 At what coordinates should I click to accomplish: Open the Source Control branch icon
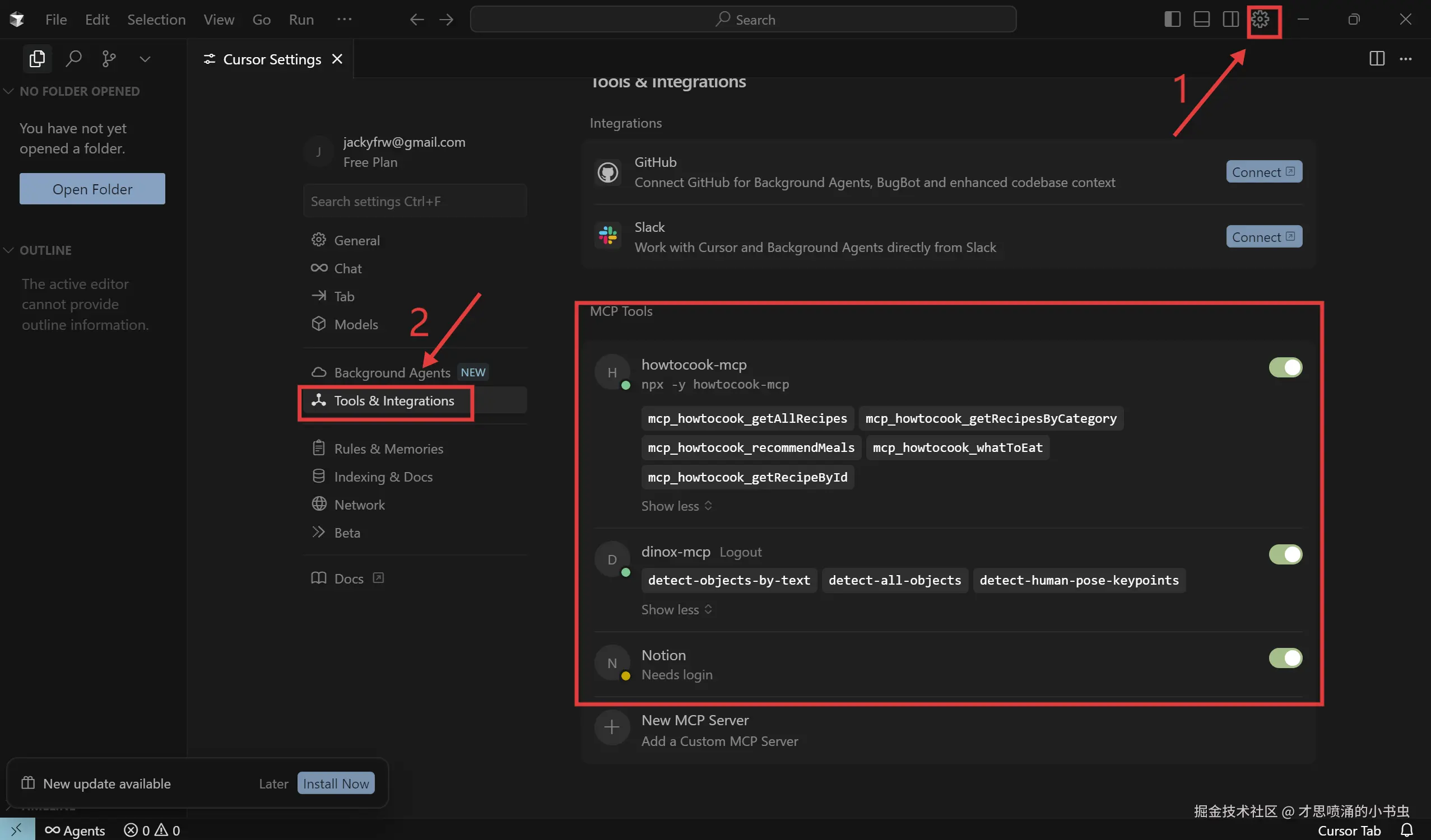[x=109, y=58]
